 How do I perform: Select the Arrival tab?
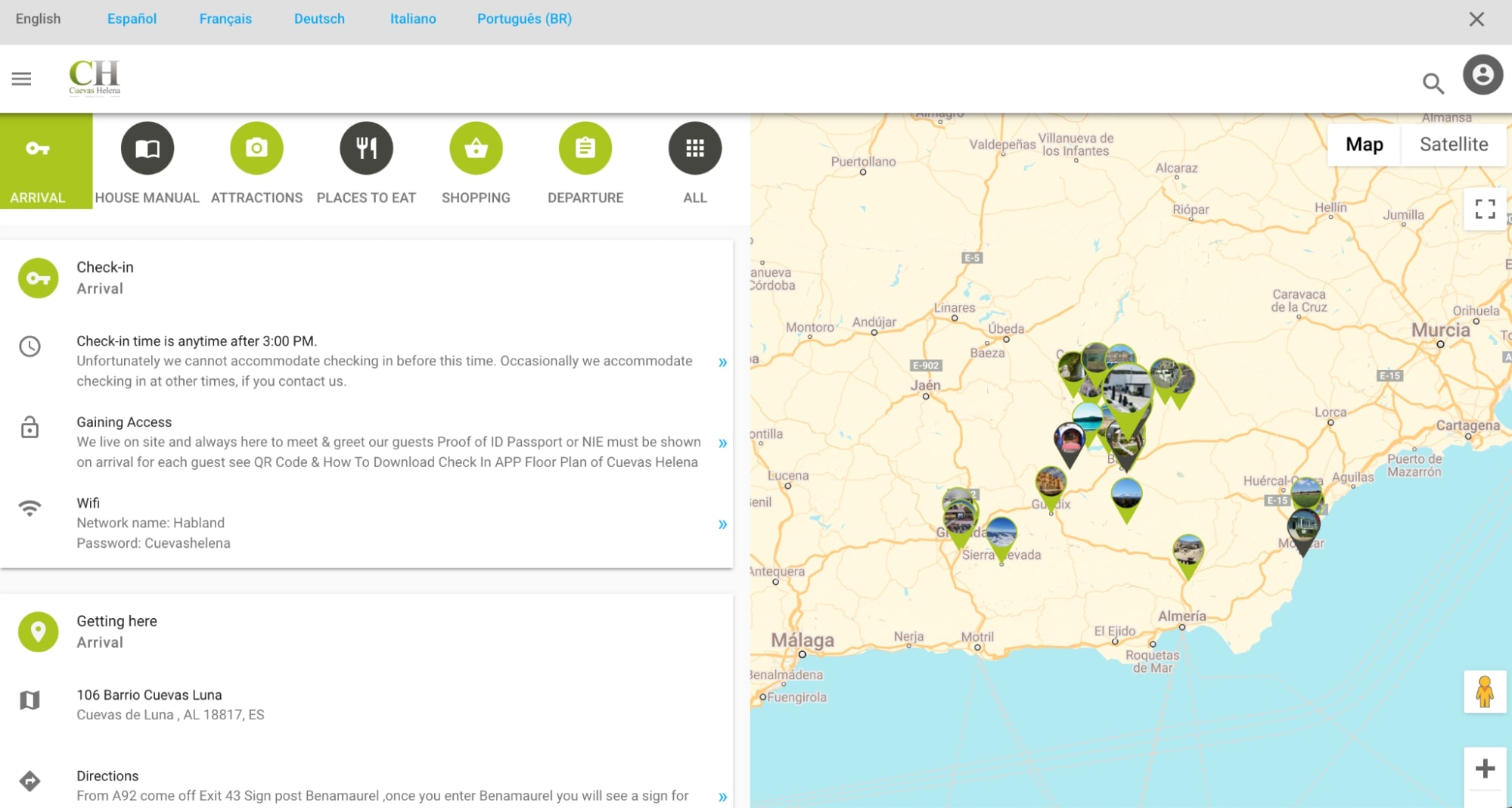pos(46,161)
